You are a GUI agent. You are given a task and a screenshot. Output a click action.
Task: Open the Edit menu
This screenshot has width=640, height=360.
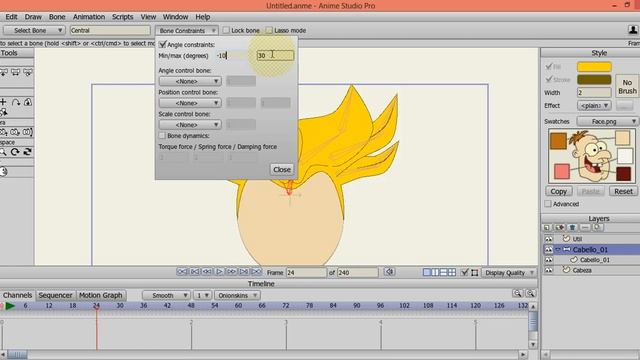coord(11,17)
